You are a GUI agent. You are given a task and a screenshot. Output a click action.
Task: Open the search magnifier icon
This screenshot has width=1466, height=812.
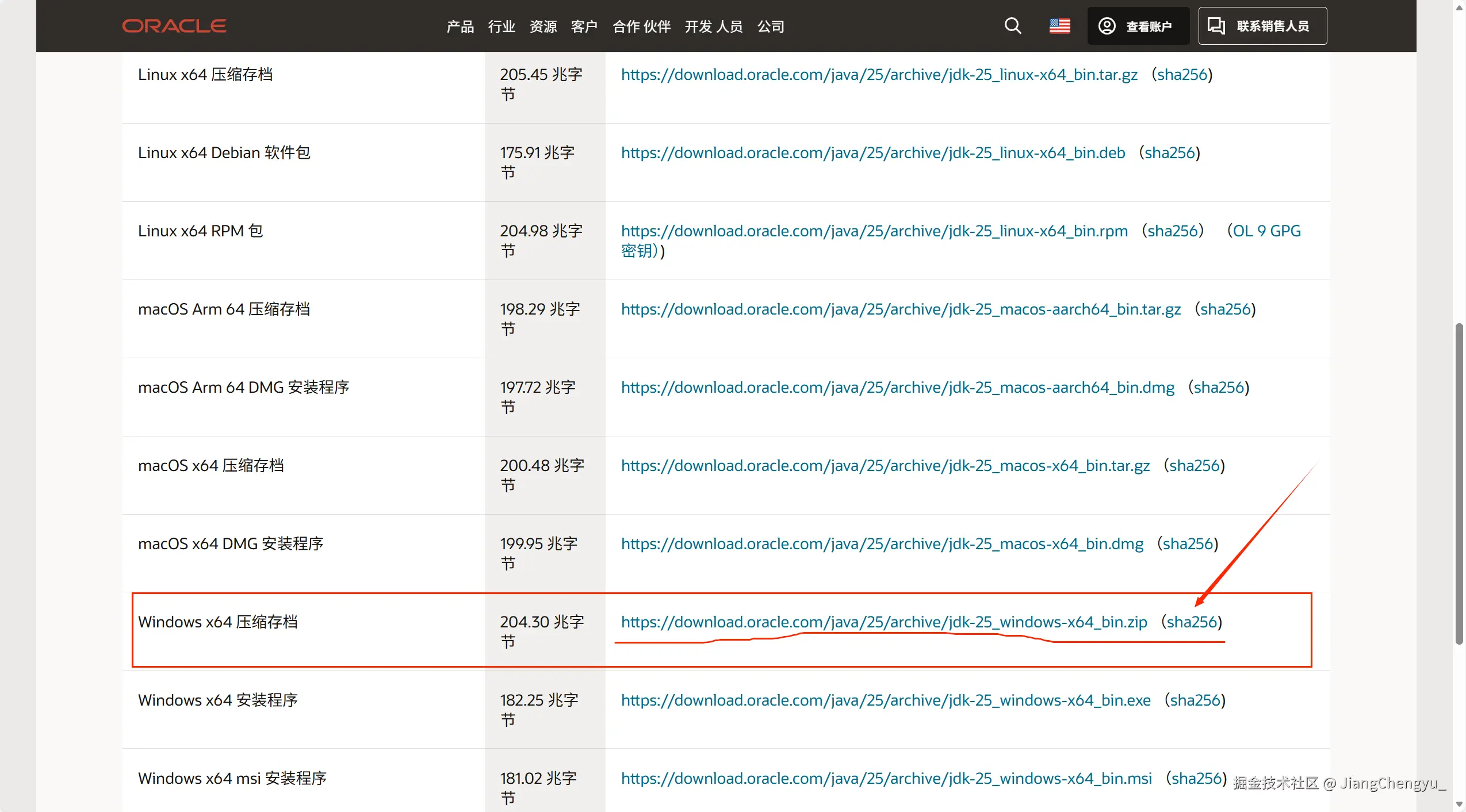(x=1012, y=26)
